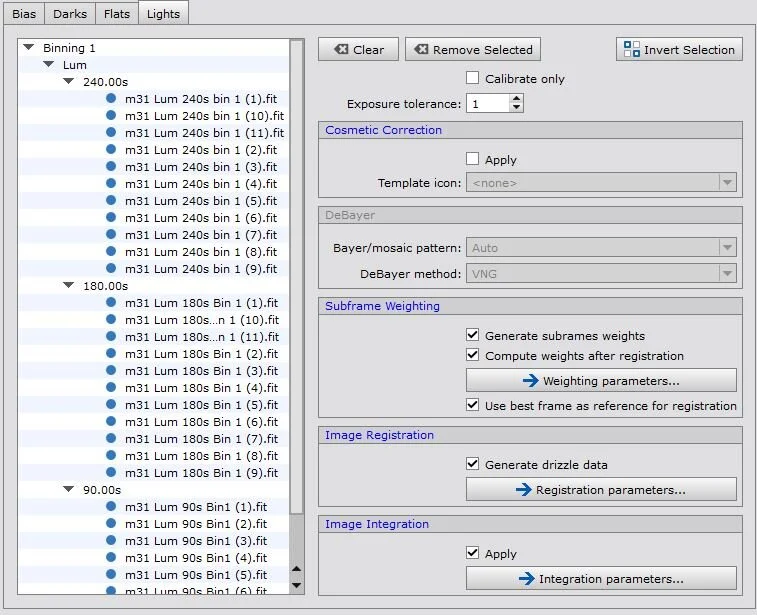Collapse the Binning 1 tree node
The image size is (757, 615).
tap(29, 47)
